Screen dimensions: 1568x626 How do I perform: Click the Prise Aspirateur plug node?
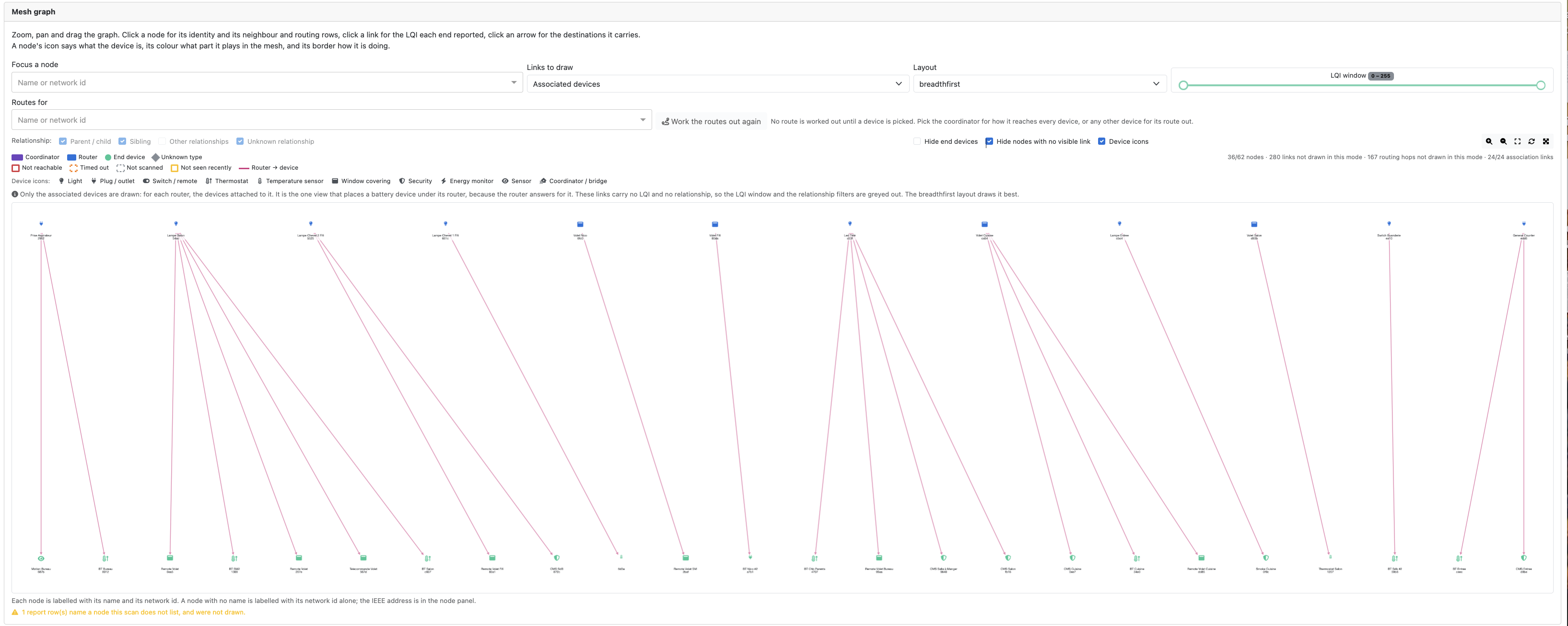click(41, 224)
